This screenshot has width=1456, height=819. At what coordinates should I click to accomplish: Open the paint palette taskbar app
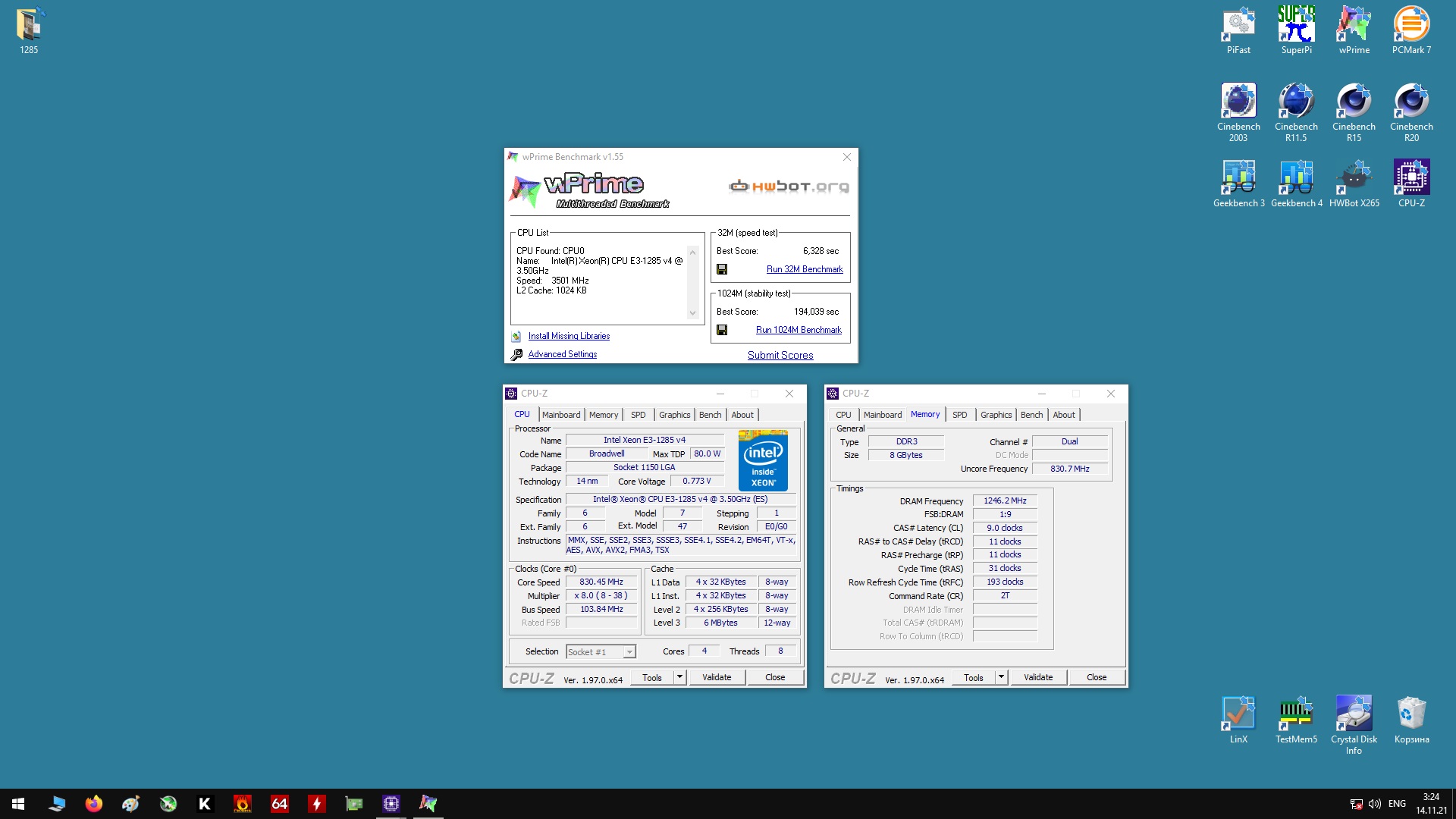pos(130,804)
